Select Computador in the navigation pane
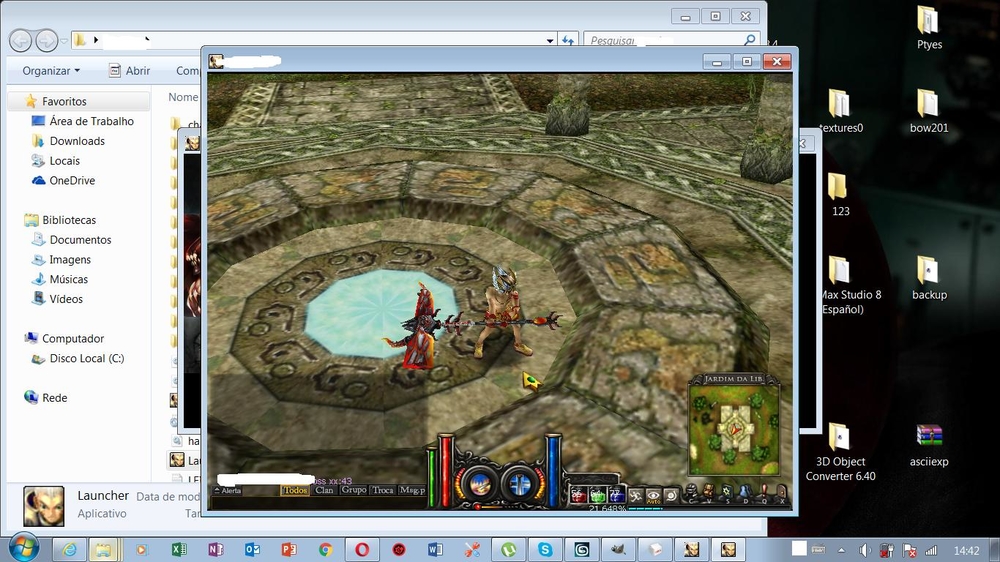1000x562 pixels. 73,339
